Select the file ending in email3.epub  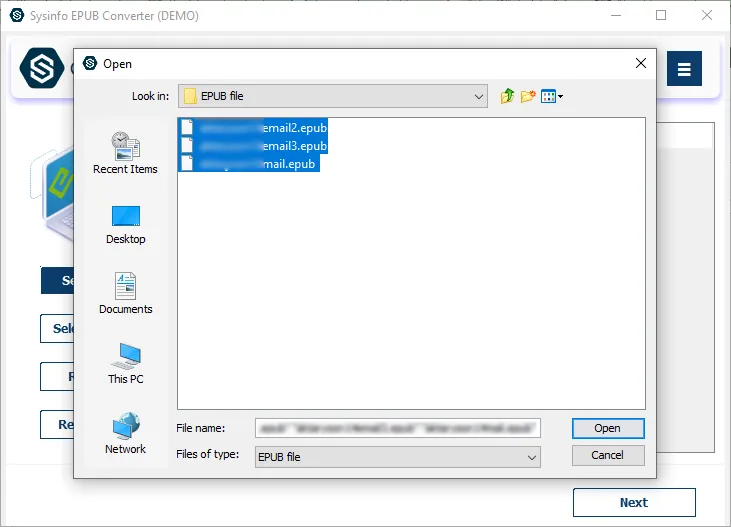[x=253, y=146]
